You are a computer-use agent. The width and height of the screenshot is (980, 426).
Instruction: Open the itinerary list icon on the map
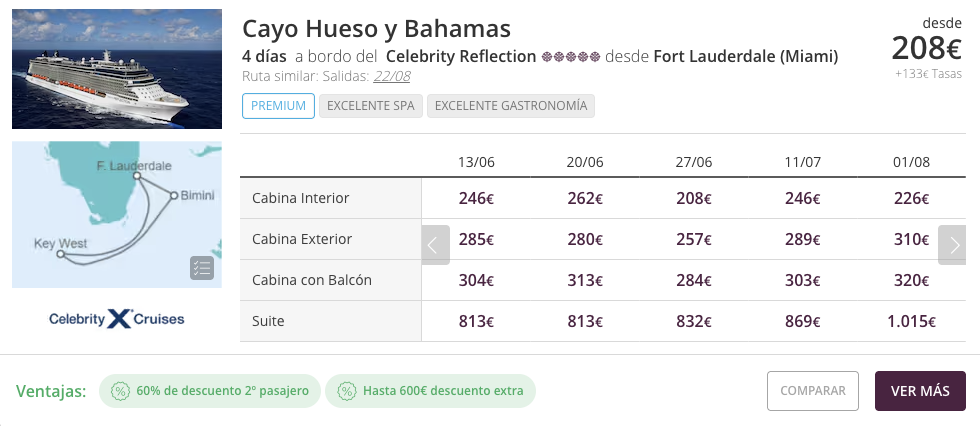[x=202, y=268]
